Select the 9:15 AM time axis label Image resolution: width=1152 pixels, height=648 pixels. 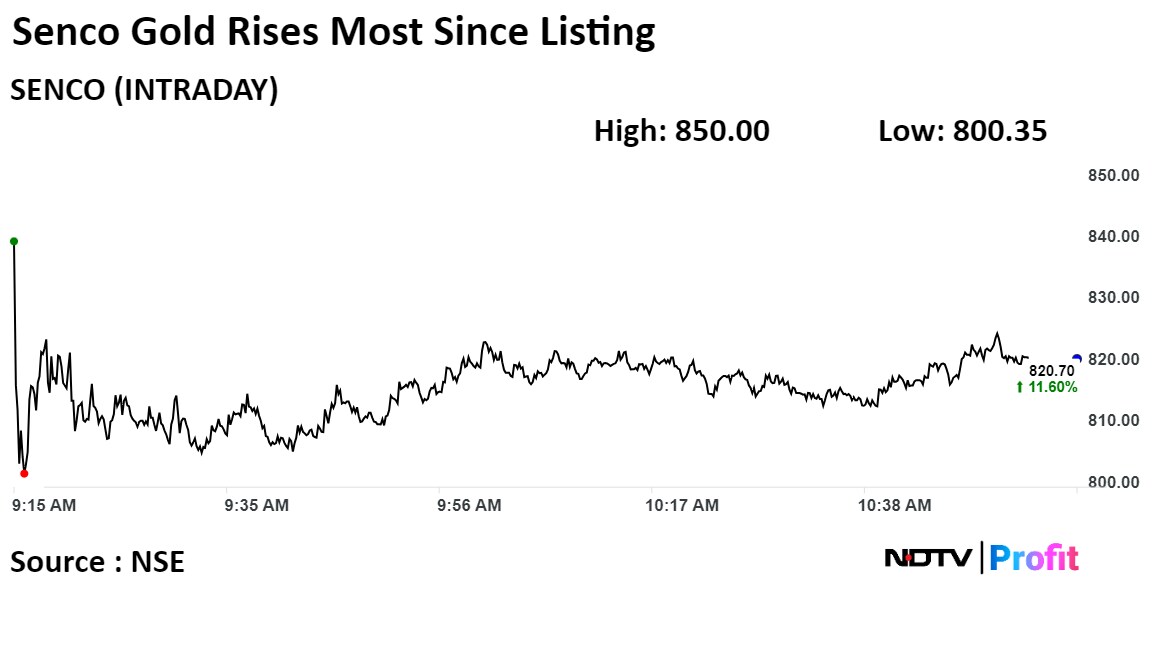[44, 506]
